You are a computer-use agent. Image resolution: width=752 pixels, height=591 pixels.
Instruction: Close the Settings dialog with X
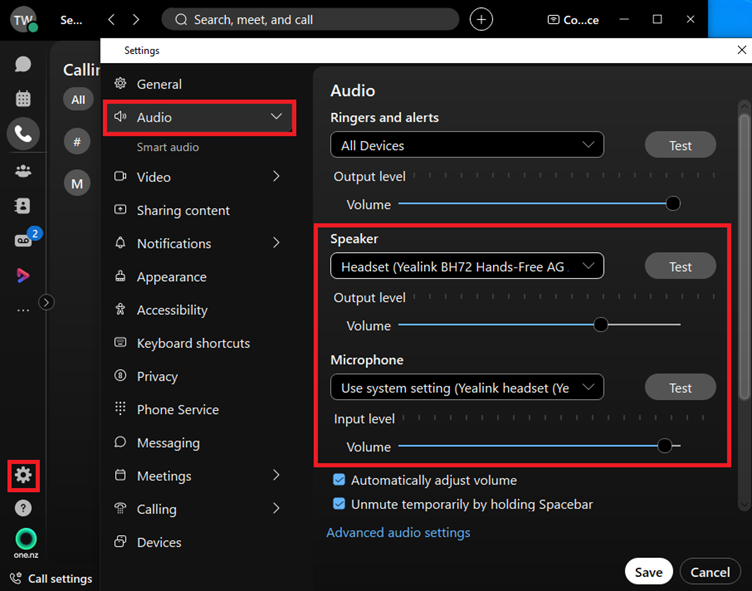click(x=741, y=50)
